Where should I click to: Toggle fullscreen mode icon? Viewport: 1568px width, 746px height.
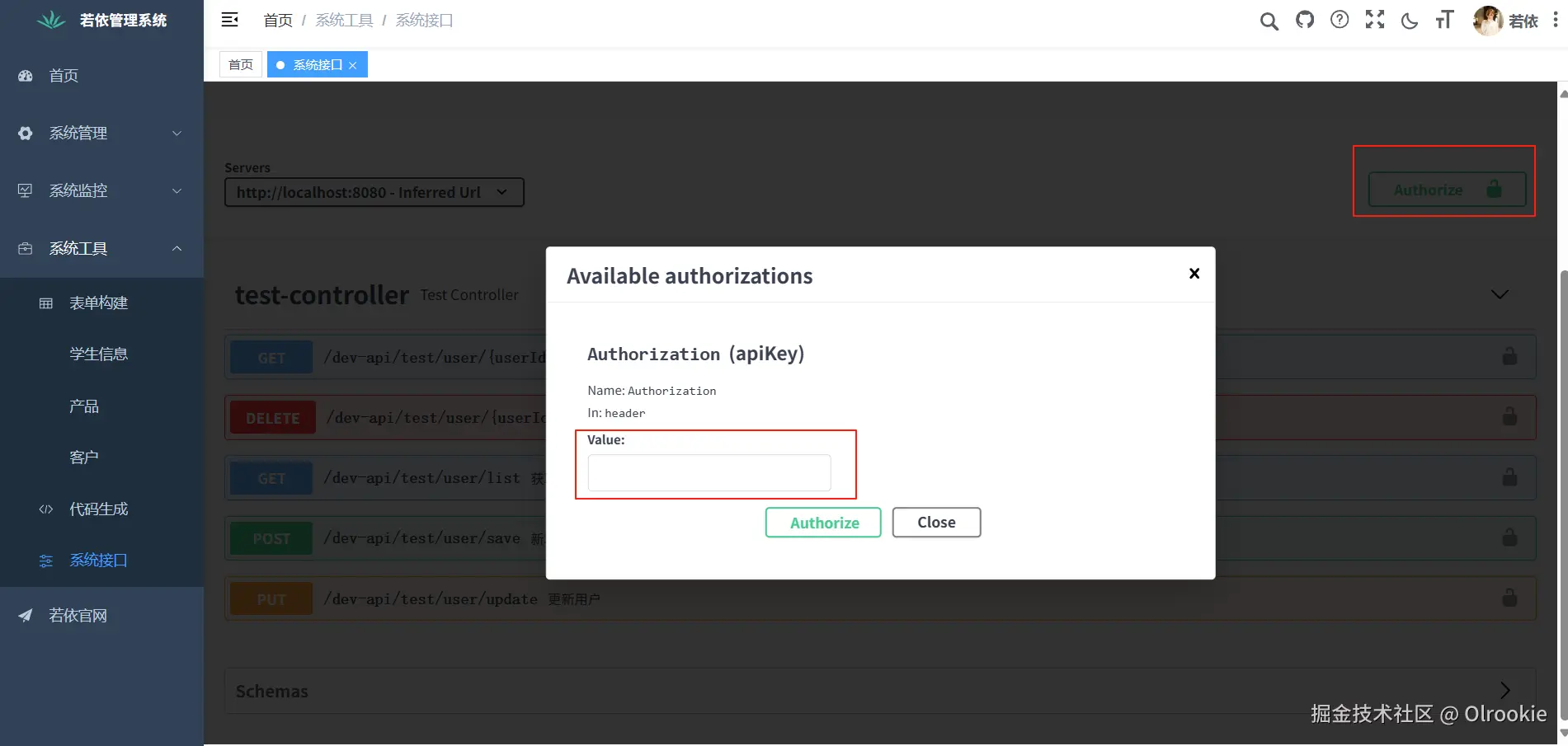coord(1375,20)
